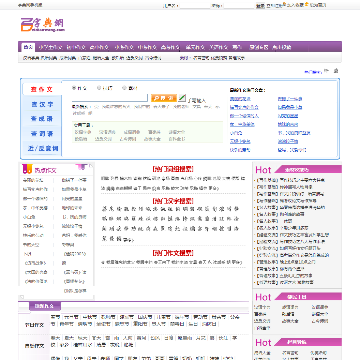Viewport: 360px width, 360px height.
Task: Select the middle radio button above the search box
Action: tap(99, 88)
